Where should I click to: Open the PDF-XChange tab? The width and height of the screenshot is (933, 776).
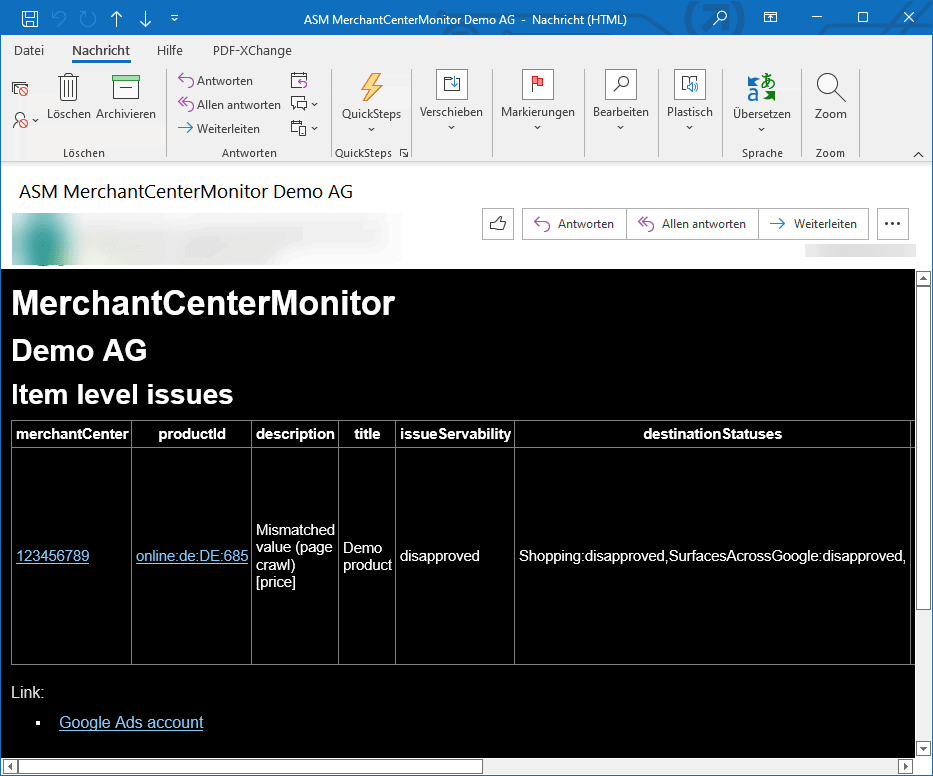(252, 51)
